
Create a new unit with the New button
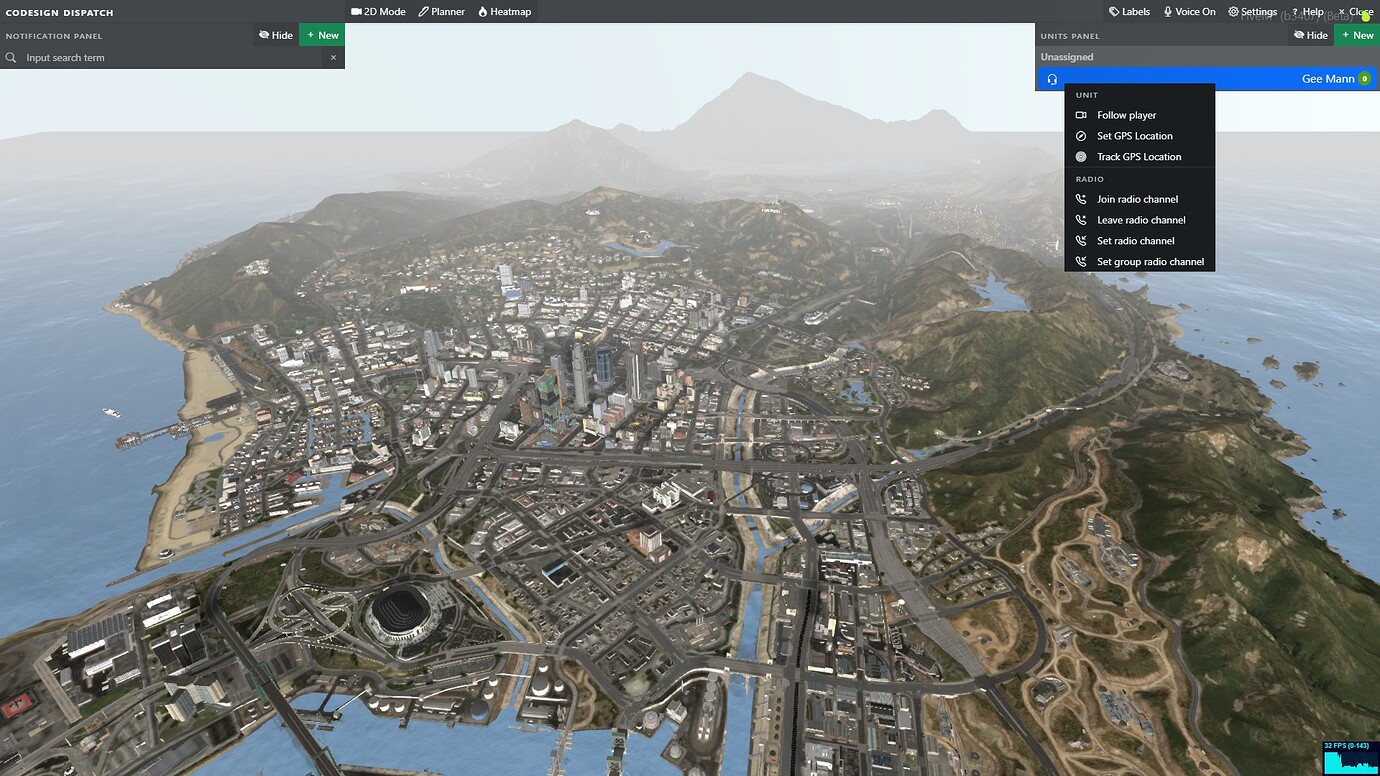point(1357,34)
